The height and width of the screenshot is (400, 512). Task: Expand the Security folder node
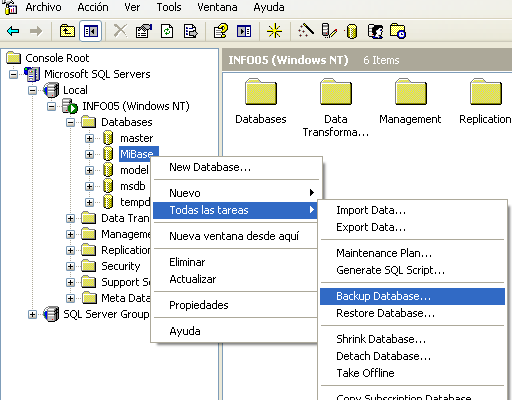(x=70, y=266)
